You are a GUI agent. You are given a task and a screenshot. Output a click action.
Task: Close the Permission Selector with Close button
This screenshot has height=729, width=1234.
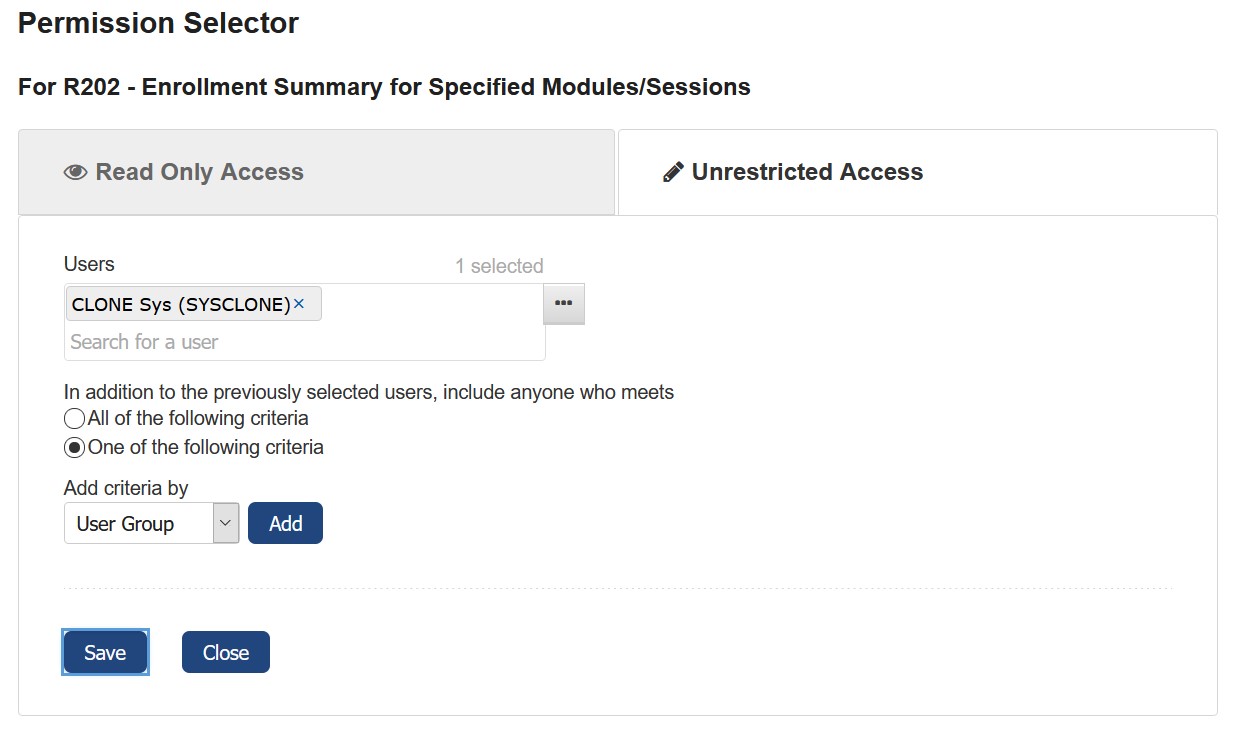[226, 652]
